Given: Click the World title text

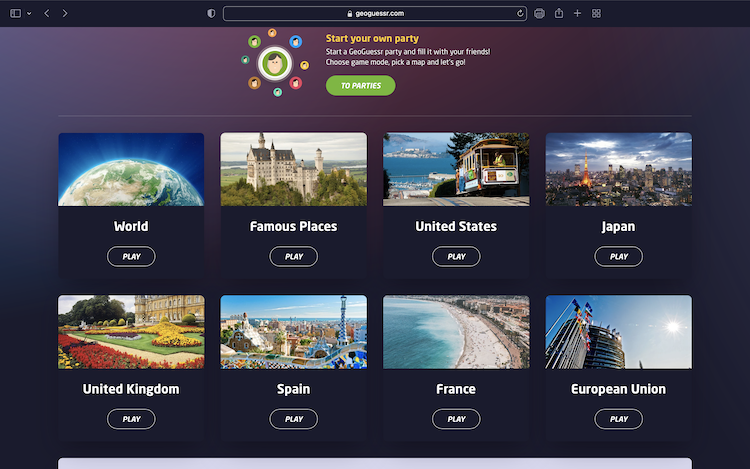Looking at the screenshot, I should 131,226.
